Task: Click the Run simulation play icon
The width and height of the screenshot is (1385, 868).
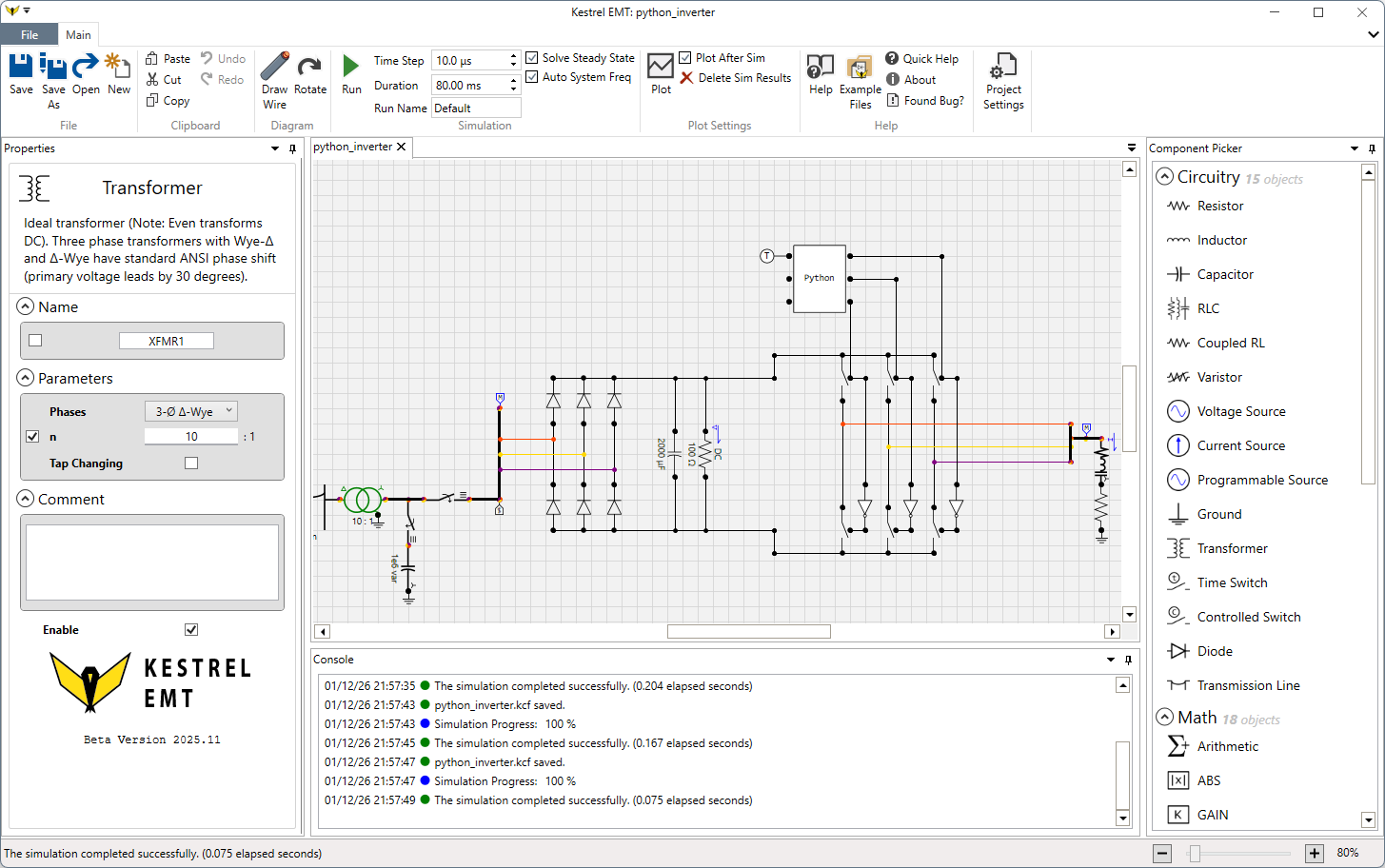Action: pyautogui.click(x=351, y=67)
